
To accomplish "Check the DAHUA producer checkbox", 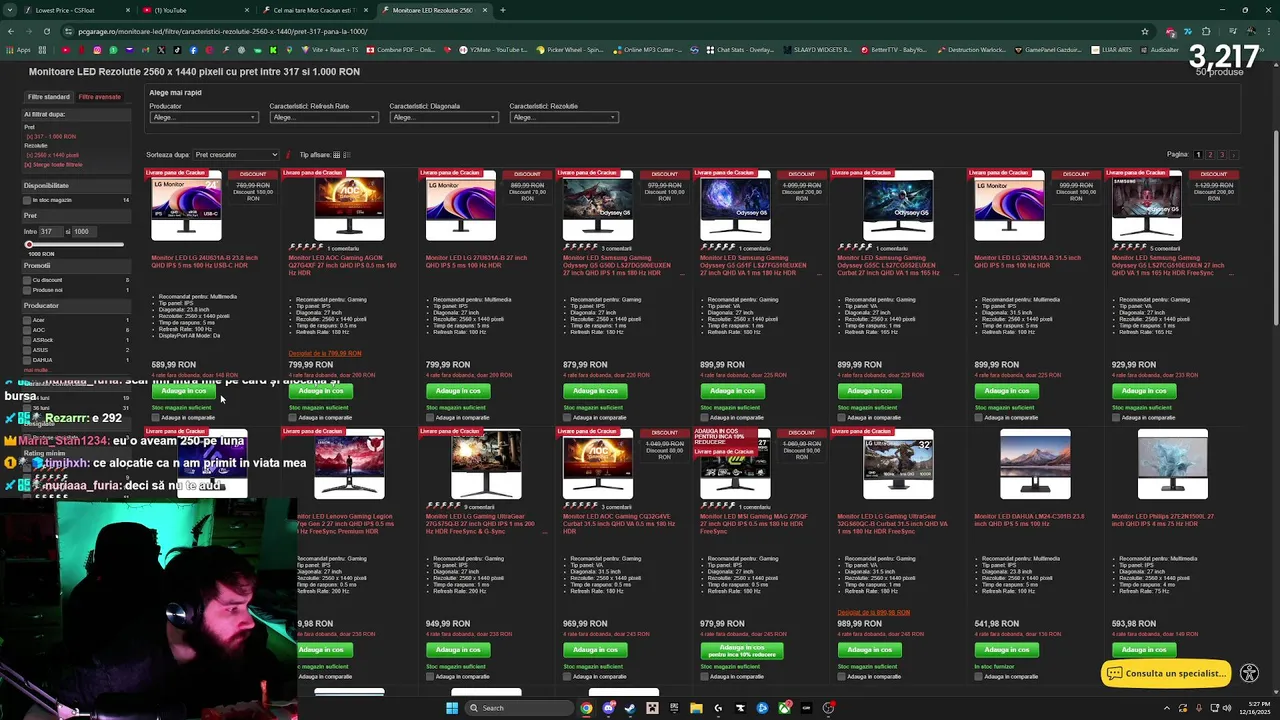I will coord(27,360).
